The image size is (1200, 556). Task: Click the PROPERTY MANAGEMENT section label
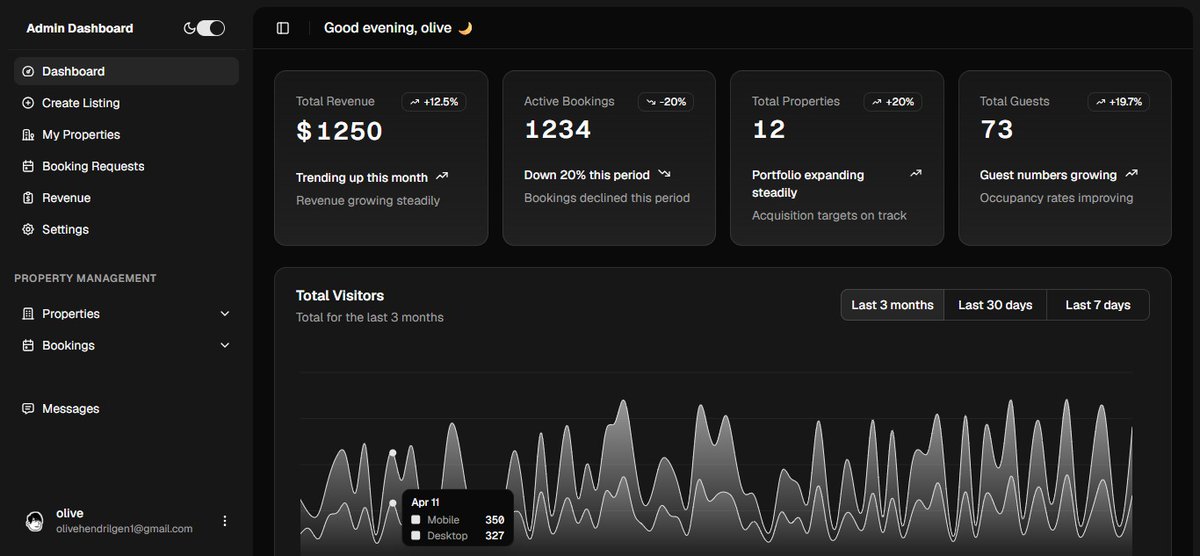pyautogui.click(x=85, y=278)
